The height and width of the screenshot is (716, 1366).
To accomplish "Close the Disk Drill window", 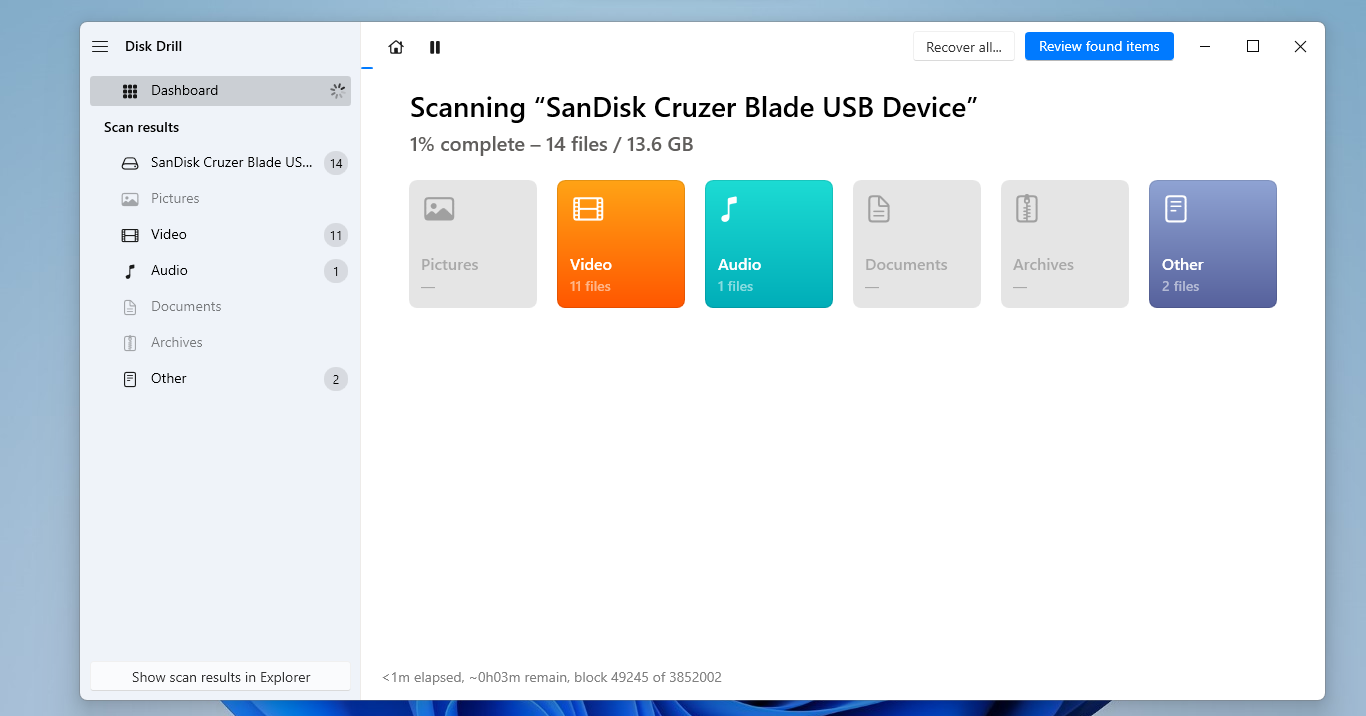I will (1300, 46).
